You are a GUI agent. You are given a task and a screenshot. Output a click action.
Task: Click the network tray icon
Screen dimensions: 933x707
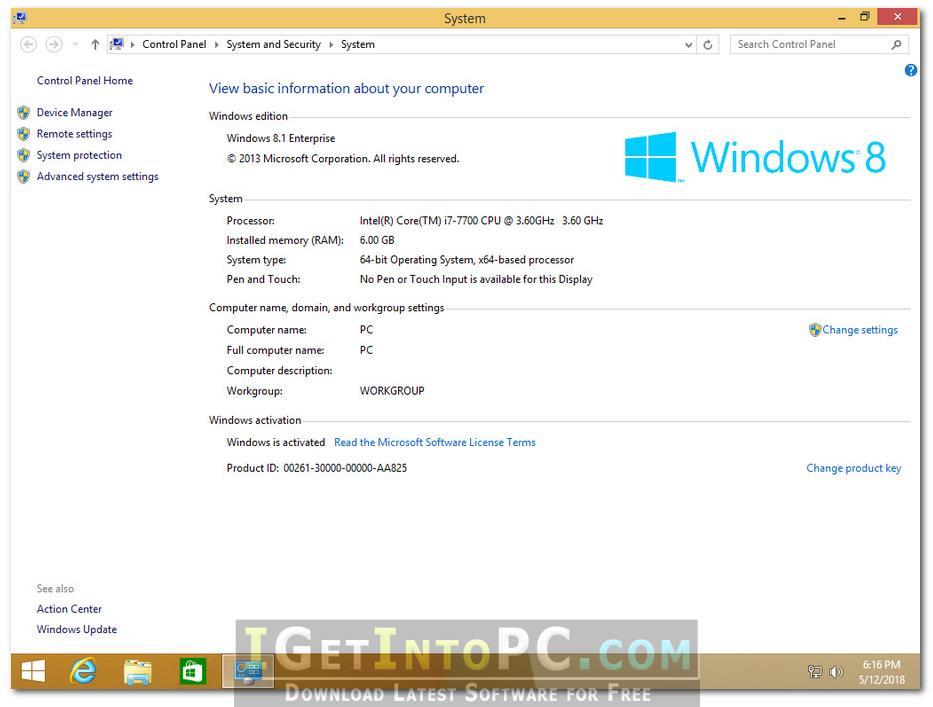coord(815,672)
